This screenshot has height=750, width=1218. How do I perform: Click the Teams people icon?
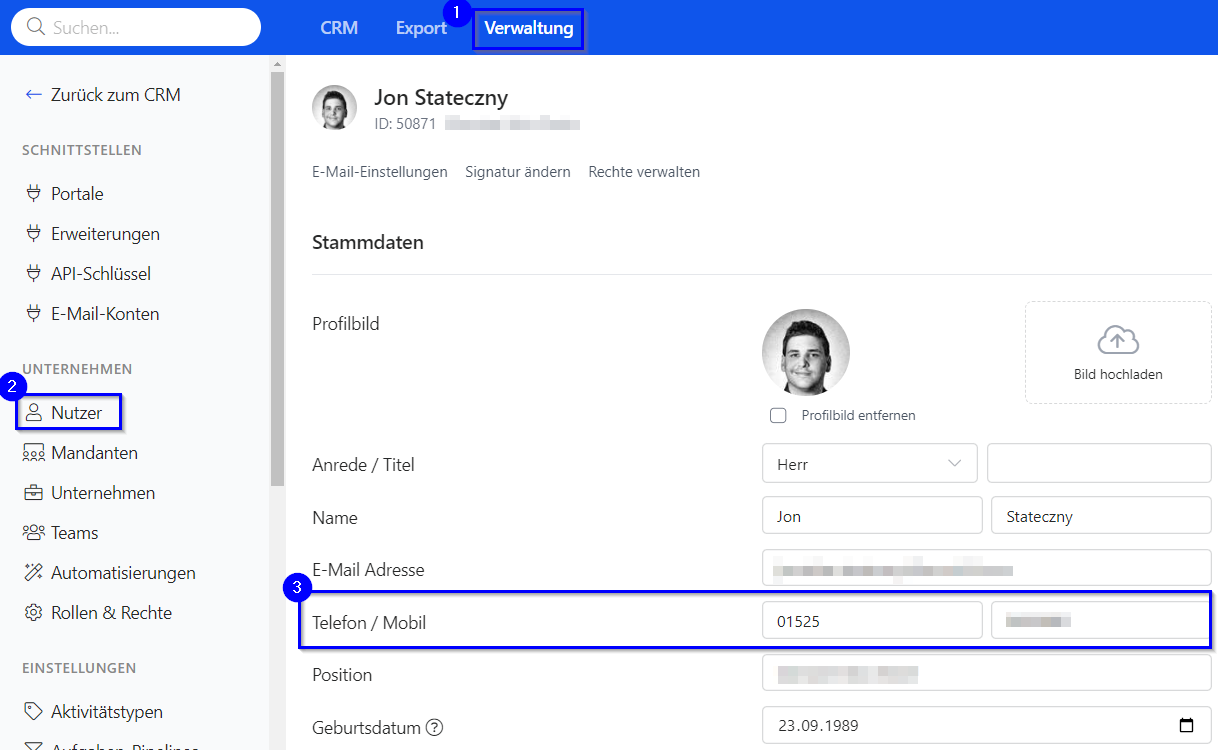click(34, 533)
